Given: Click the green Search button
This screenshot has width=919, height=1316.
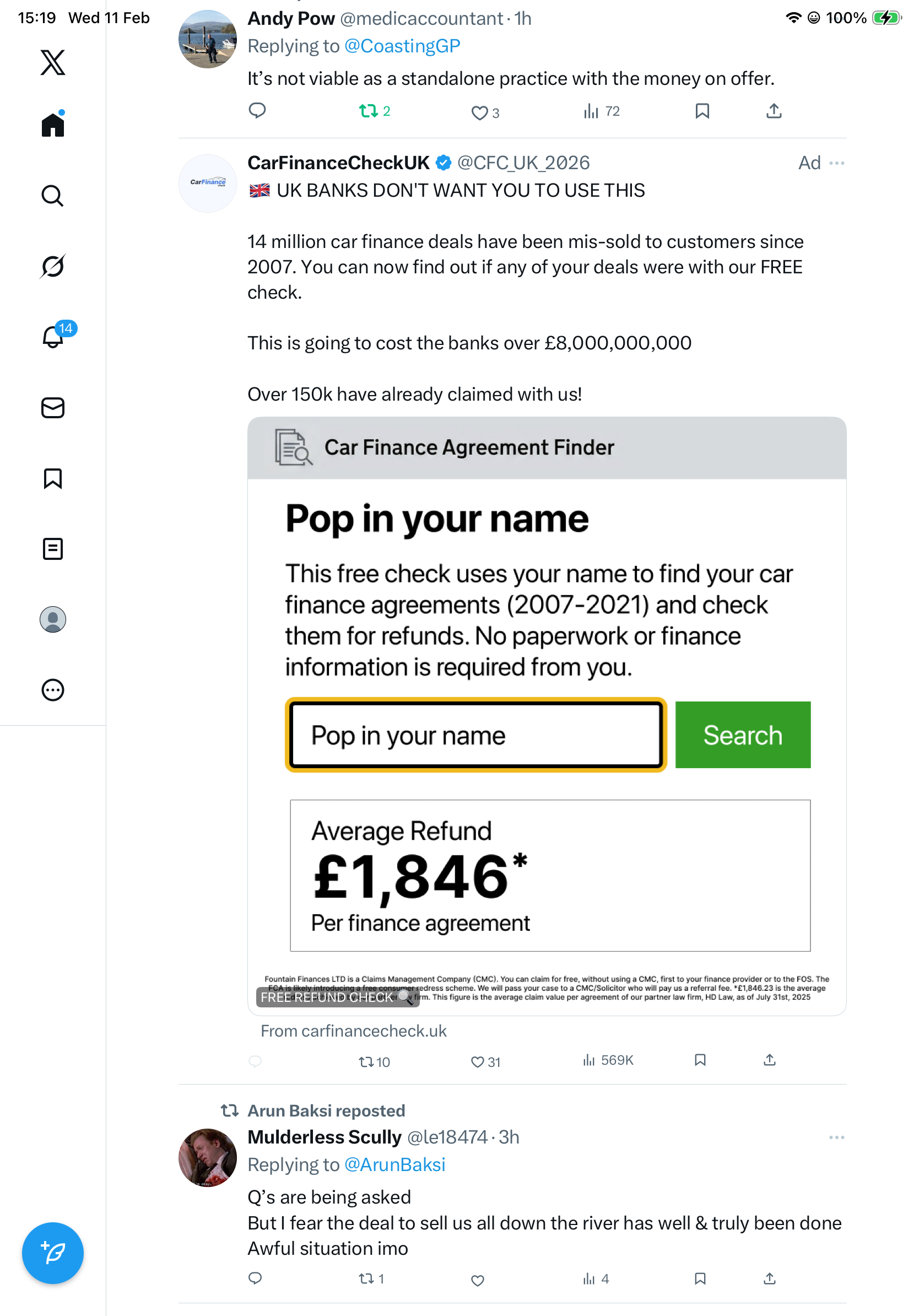Looking at the screenshot, I should (743, 735).
